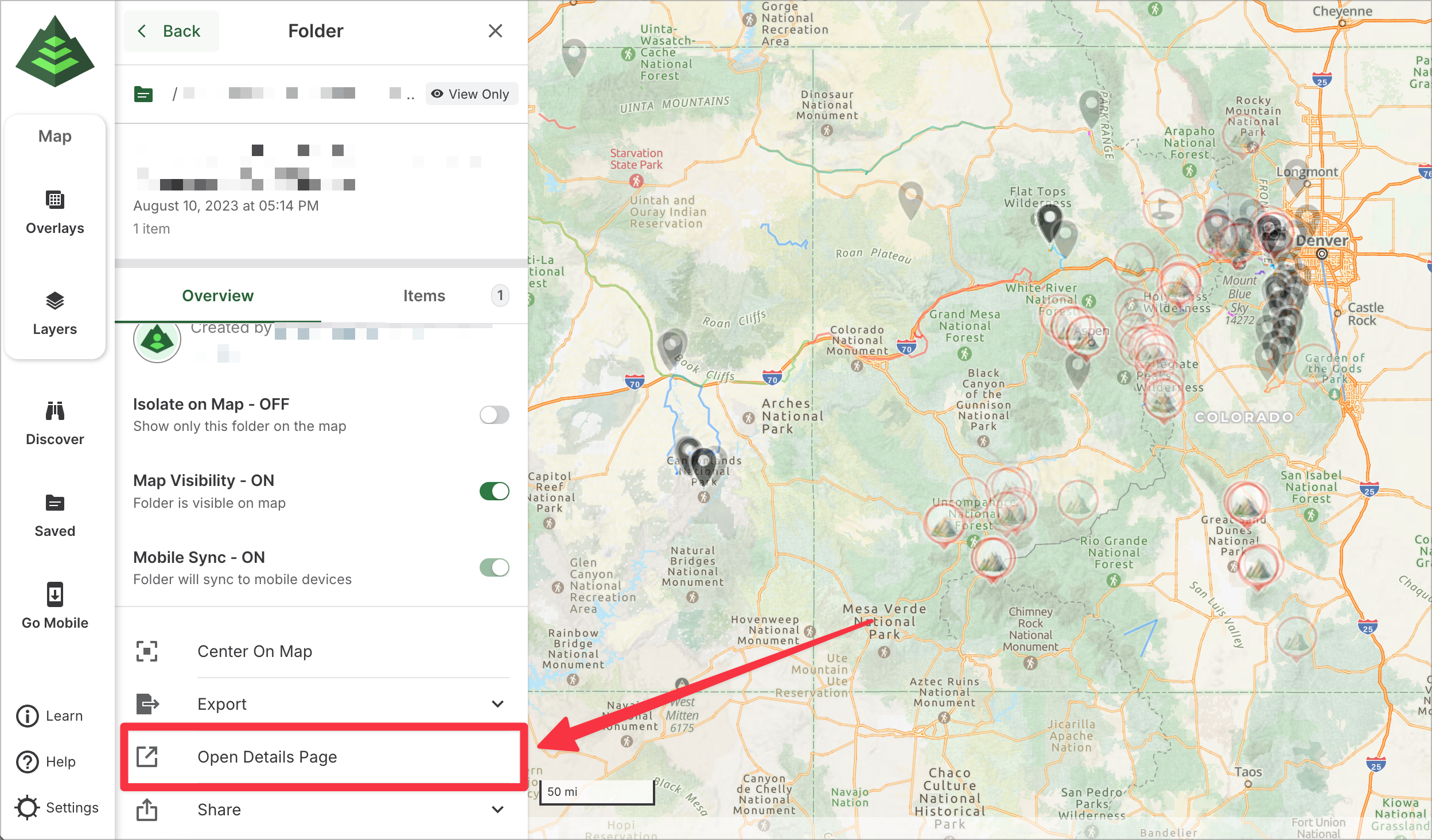Open the Saved folder icon
This screenshot has height=840, width=1432.
coord(55,503)
